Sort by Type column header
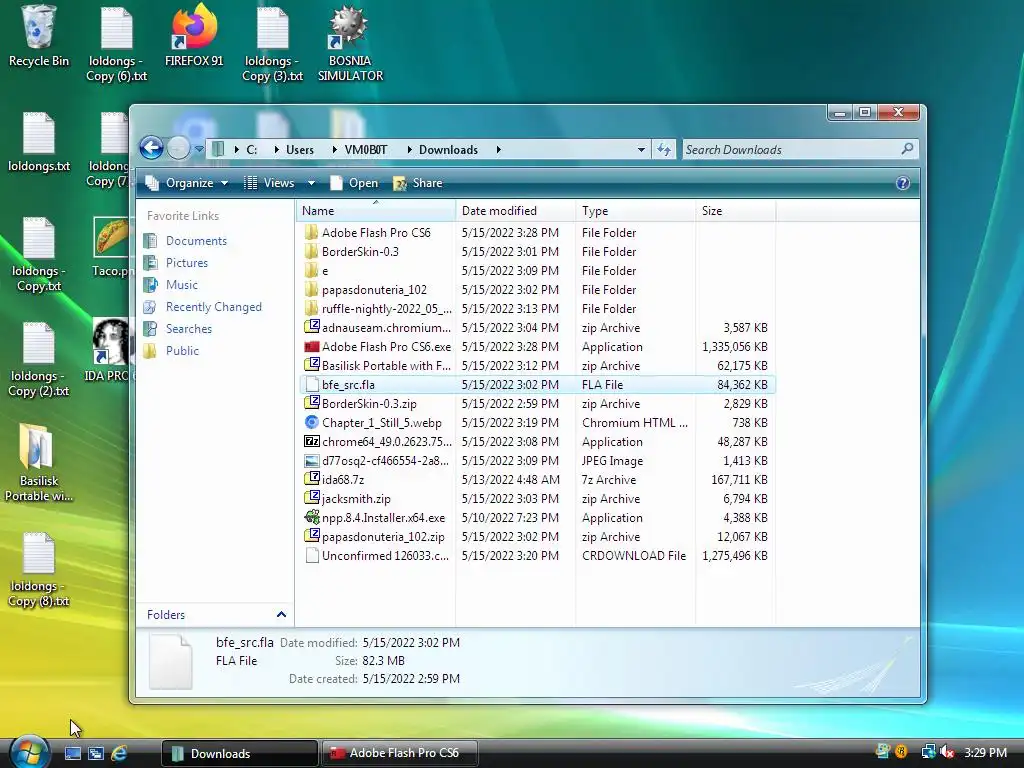The width and height of the screenshot is (1024, 768). pos(635,211)
